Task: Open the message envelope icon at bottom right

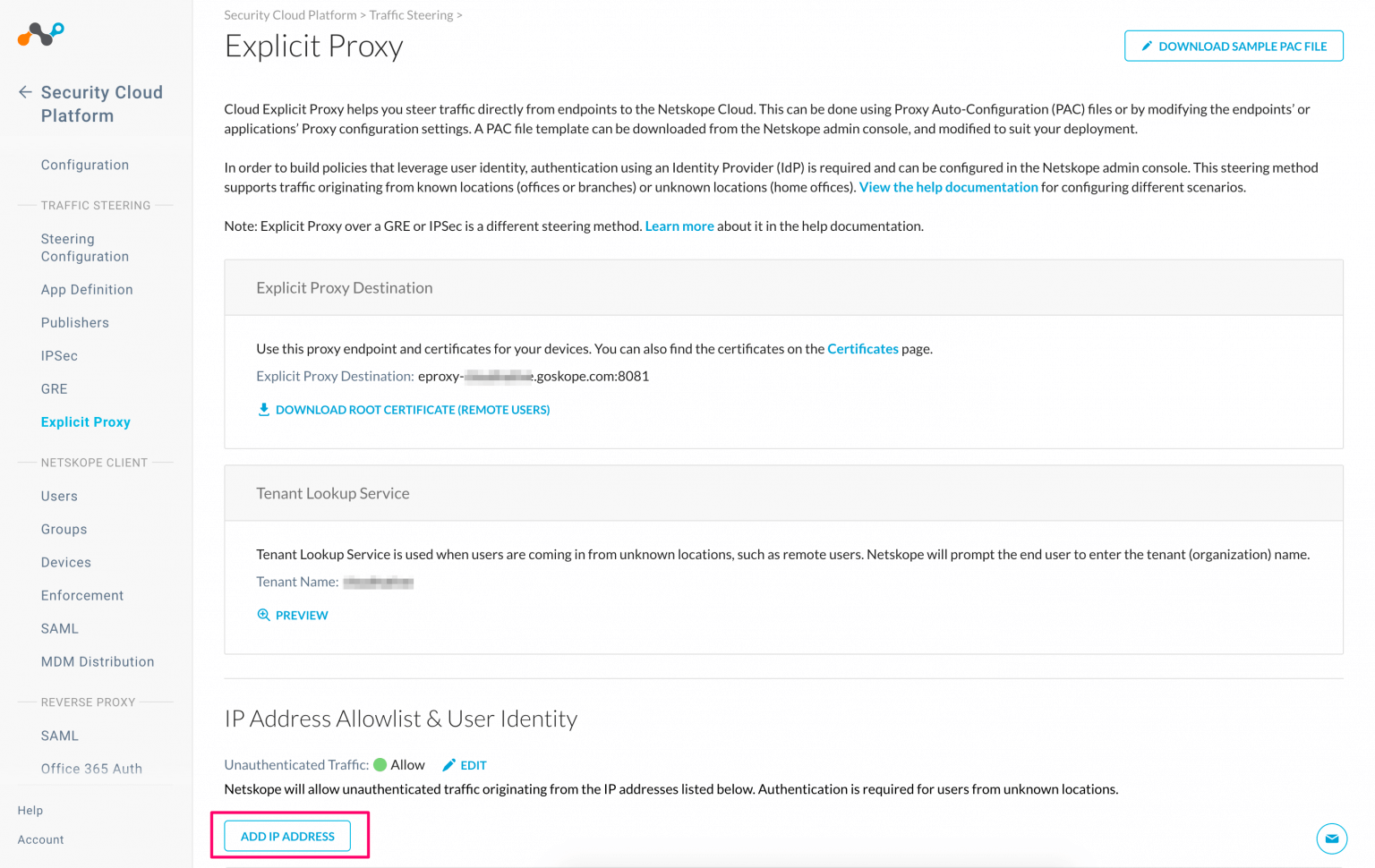Action: (1332, 839)
